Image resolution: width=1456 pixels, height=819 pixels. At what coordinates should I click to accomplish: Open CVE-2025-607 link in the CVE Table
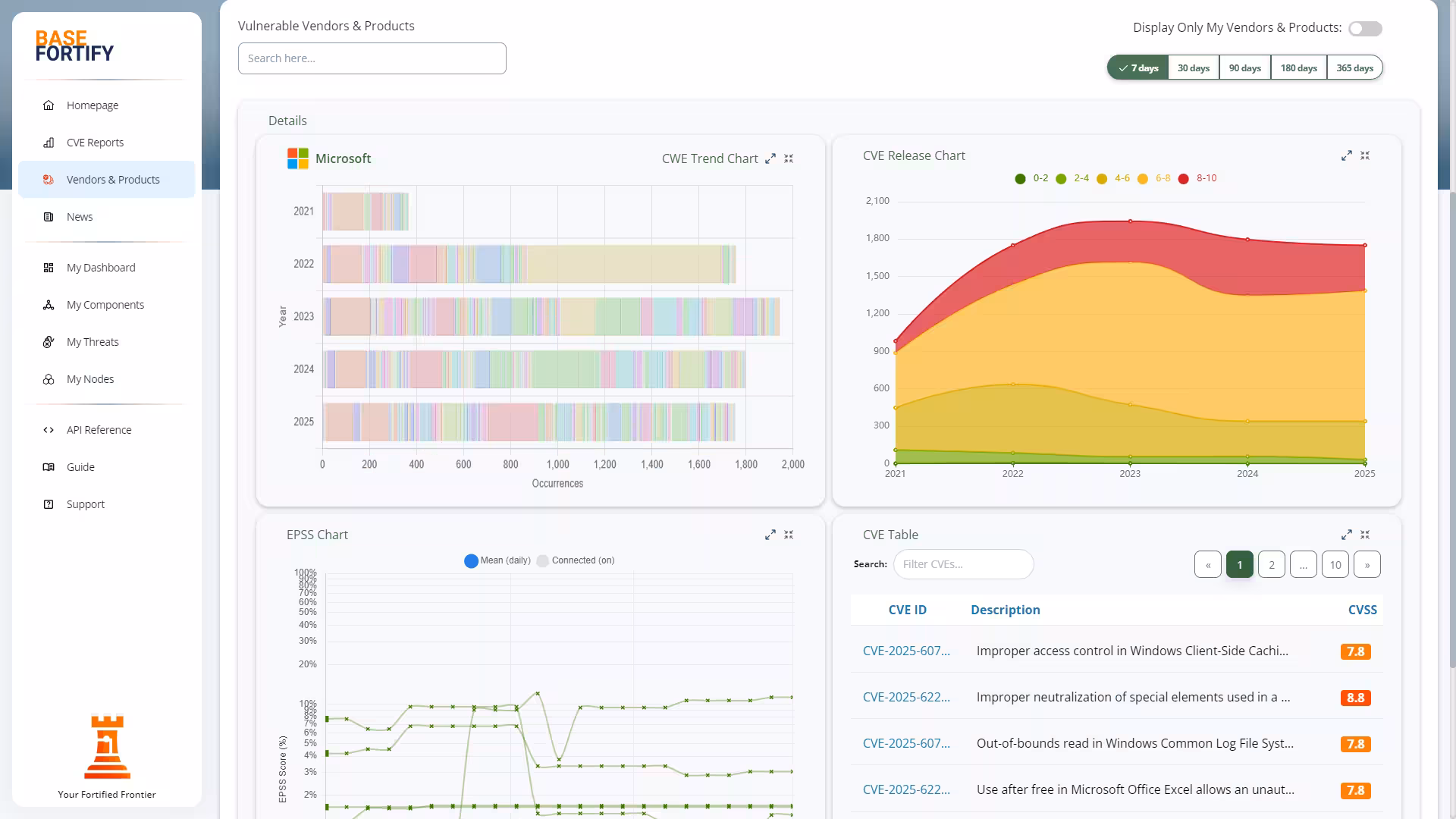[907, 651]
